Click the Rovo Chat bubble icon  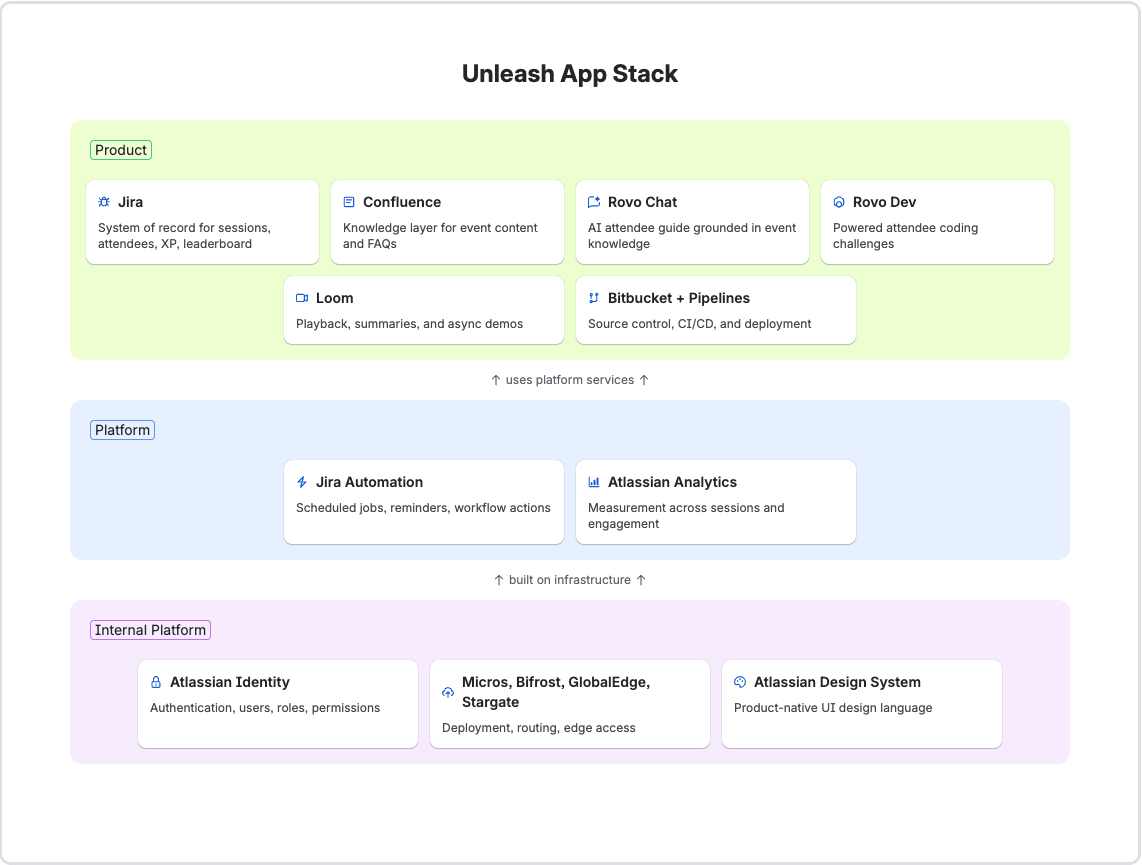point(594,202)
